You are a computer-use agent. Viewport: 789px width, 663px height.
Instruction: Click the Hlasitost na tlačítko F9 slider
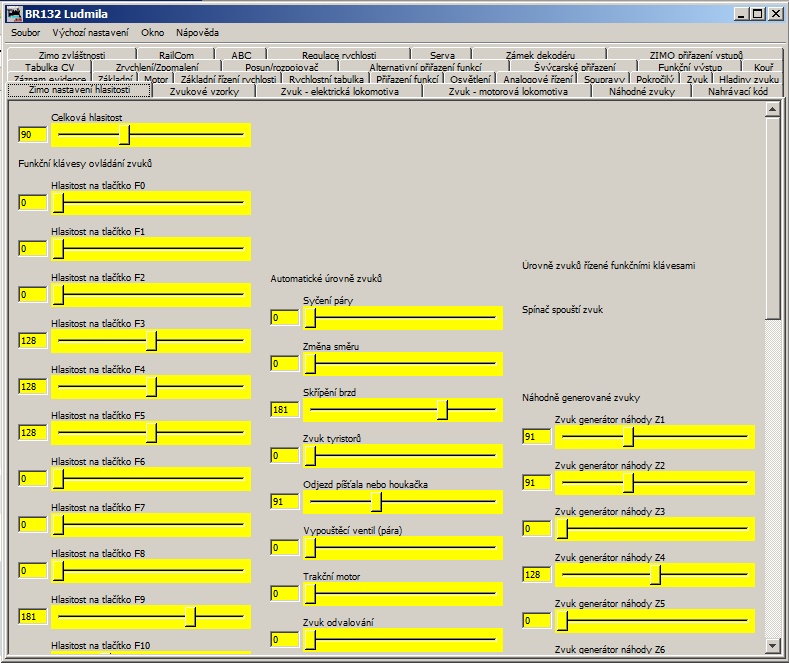[x=150, y=617]
